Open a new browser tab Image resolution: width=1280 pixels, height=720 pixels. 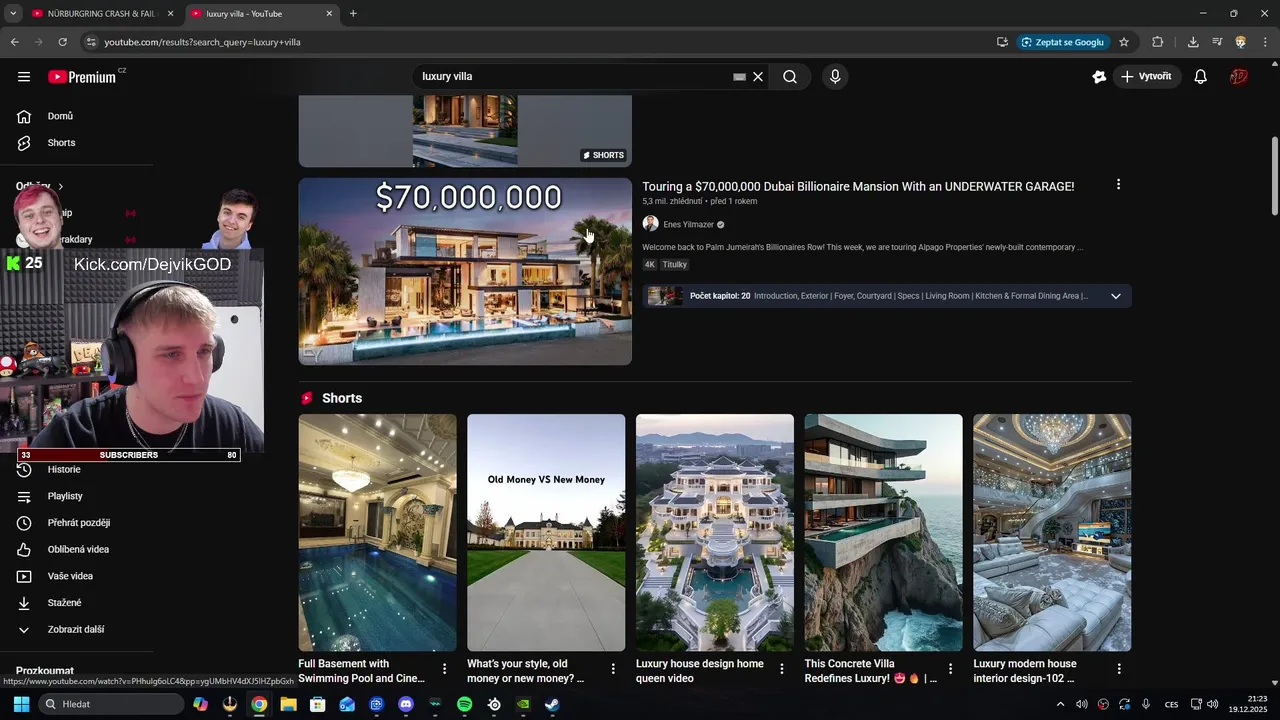[353, 14]
